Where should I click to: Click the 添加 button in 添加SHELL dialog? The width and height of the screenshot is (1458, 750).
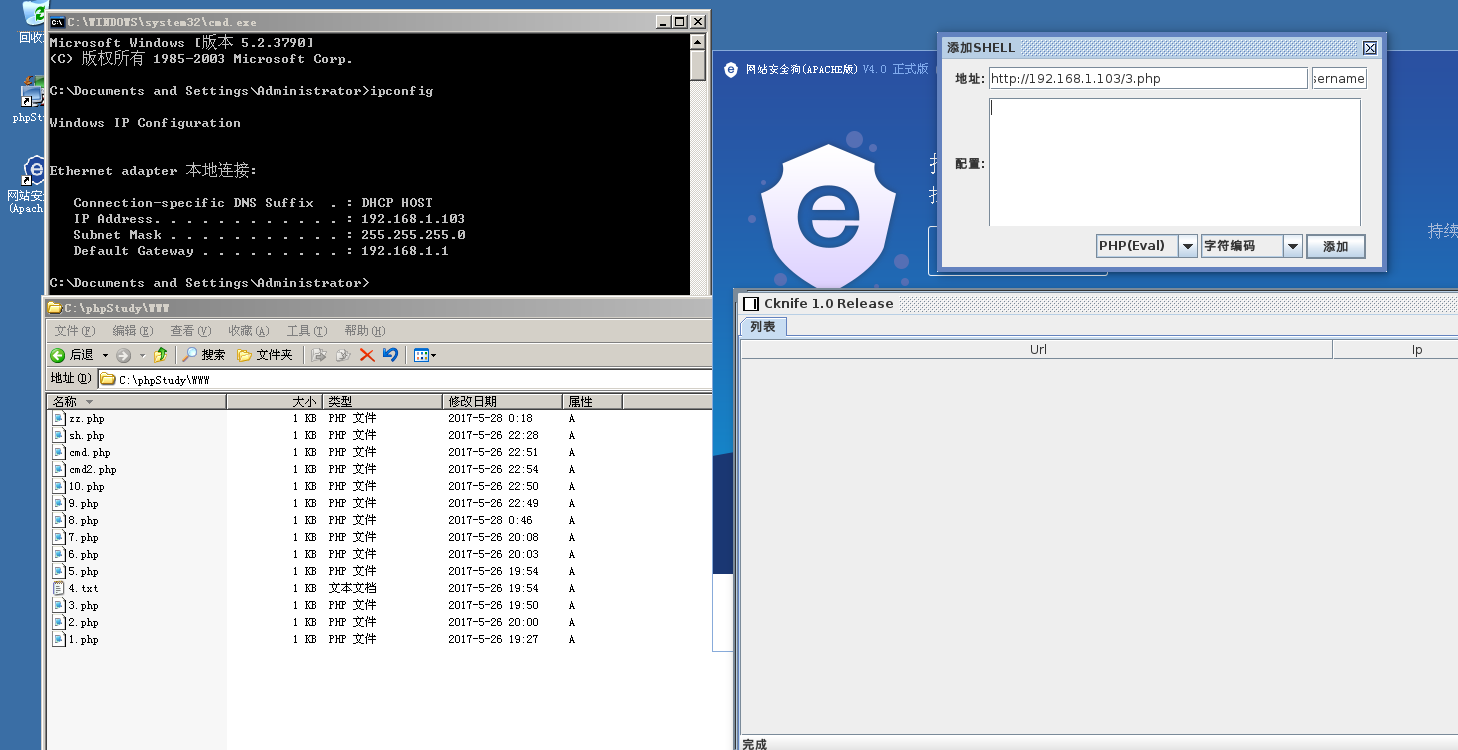click(1336, 246)
